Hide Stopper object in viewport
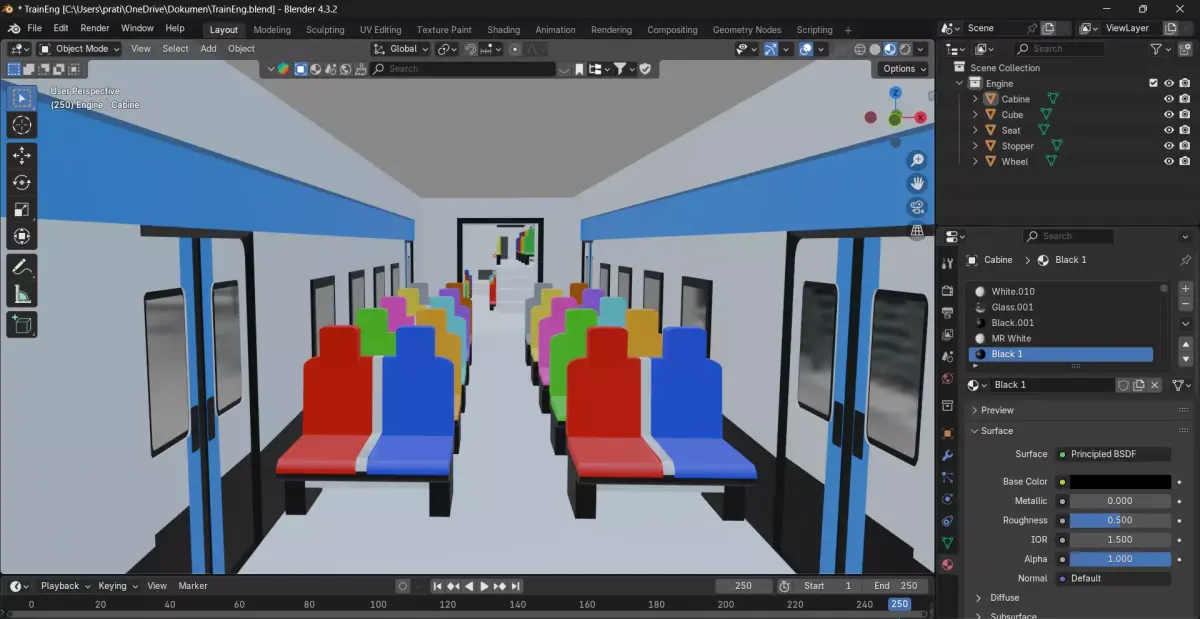The image size is (1200, 619). (1168, 146)
